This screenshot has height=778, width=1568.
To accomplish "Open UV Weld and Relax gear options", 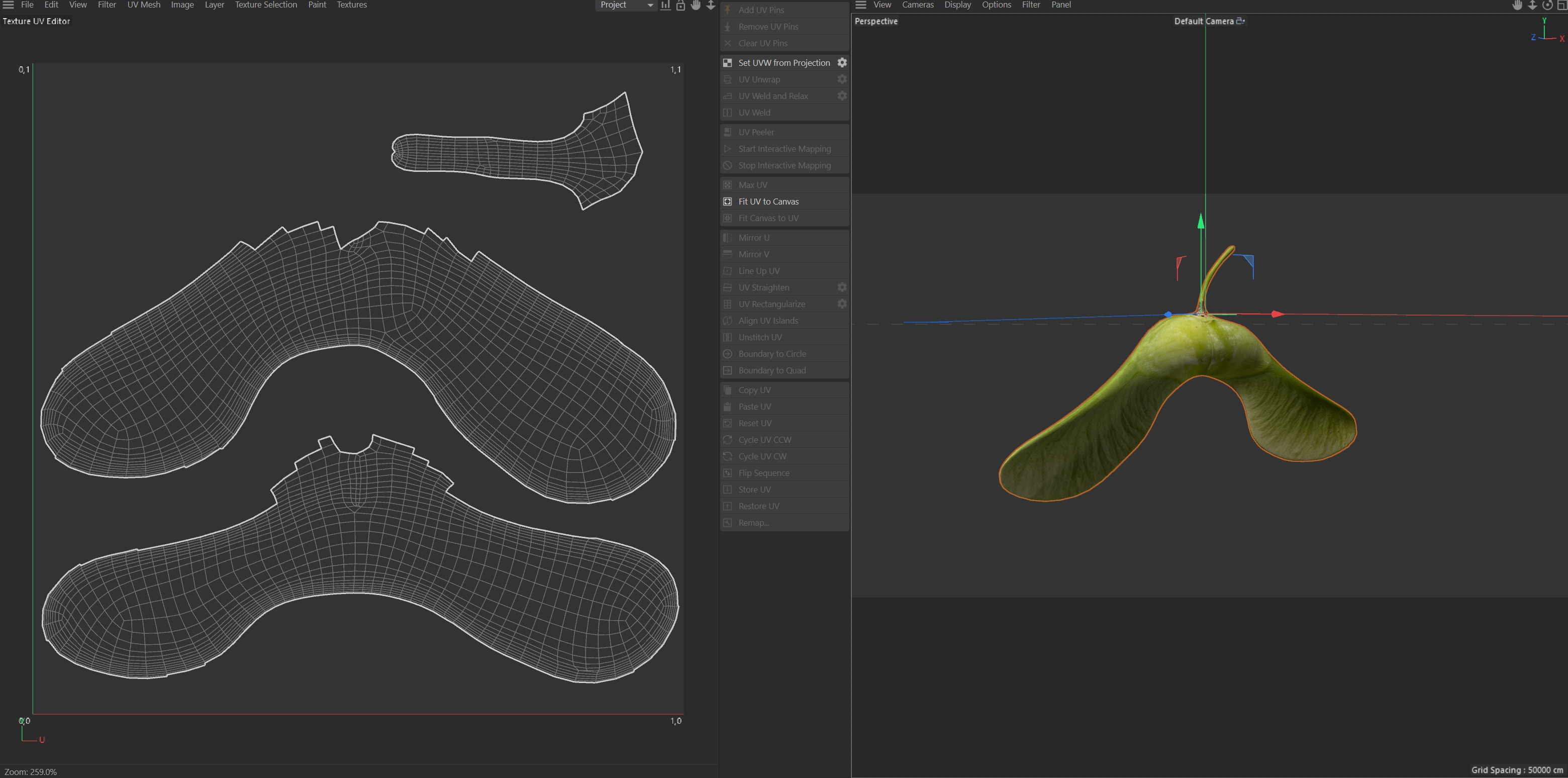I will [x=842, y=95].
